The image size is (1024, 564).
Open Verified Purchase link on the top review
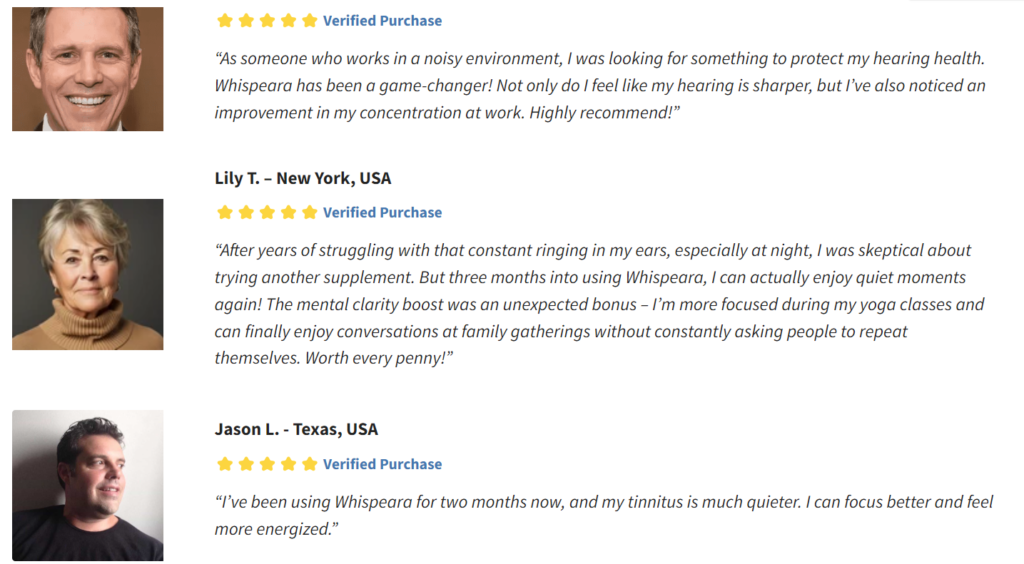[382, 21]
